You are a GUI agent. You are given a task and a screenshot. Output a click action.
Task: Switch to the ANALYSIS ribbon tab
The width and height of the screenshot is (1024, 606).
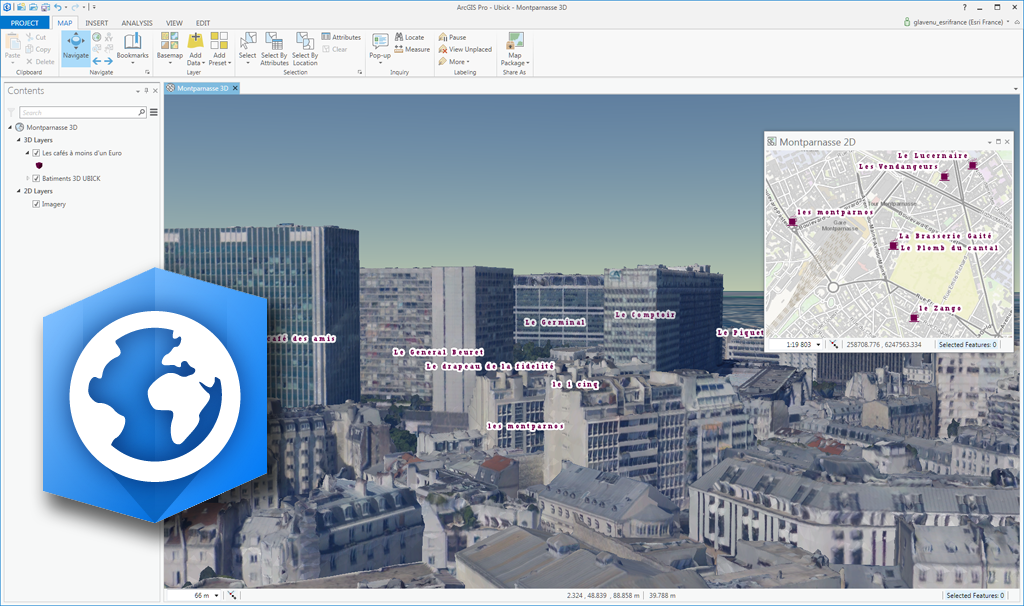[x=136, y=23]
